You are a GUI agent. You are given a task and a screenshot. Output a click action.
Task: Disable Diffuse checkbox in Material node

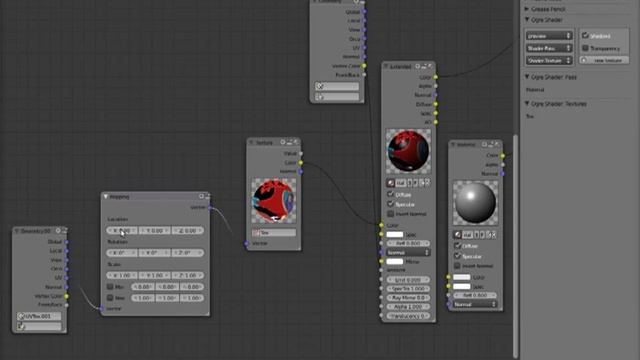pyautogui.click(x=458, y=246)
